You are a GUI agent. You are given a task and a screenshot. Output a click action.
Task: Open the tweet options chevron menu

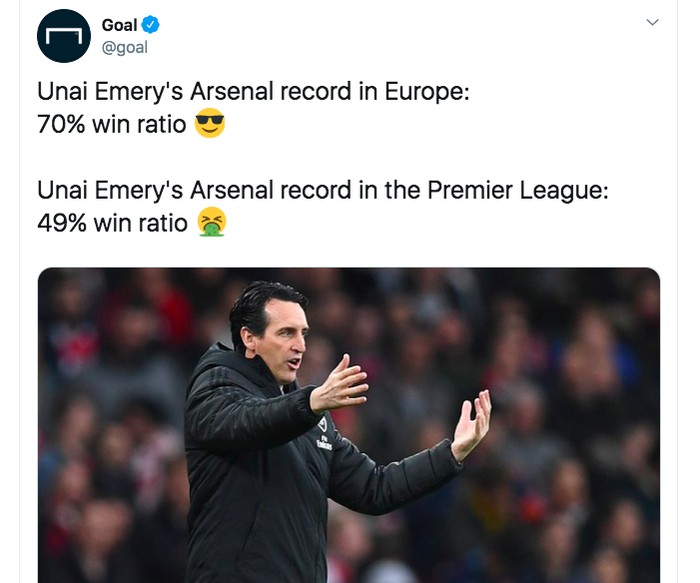pos(653,22)
